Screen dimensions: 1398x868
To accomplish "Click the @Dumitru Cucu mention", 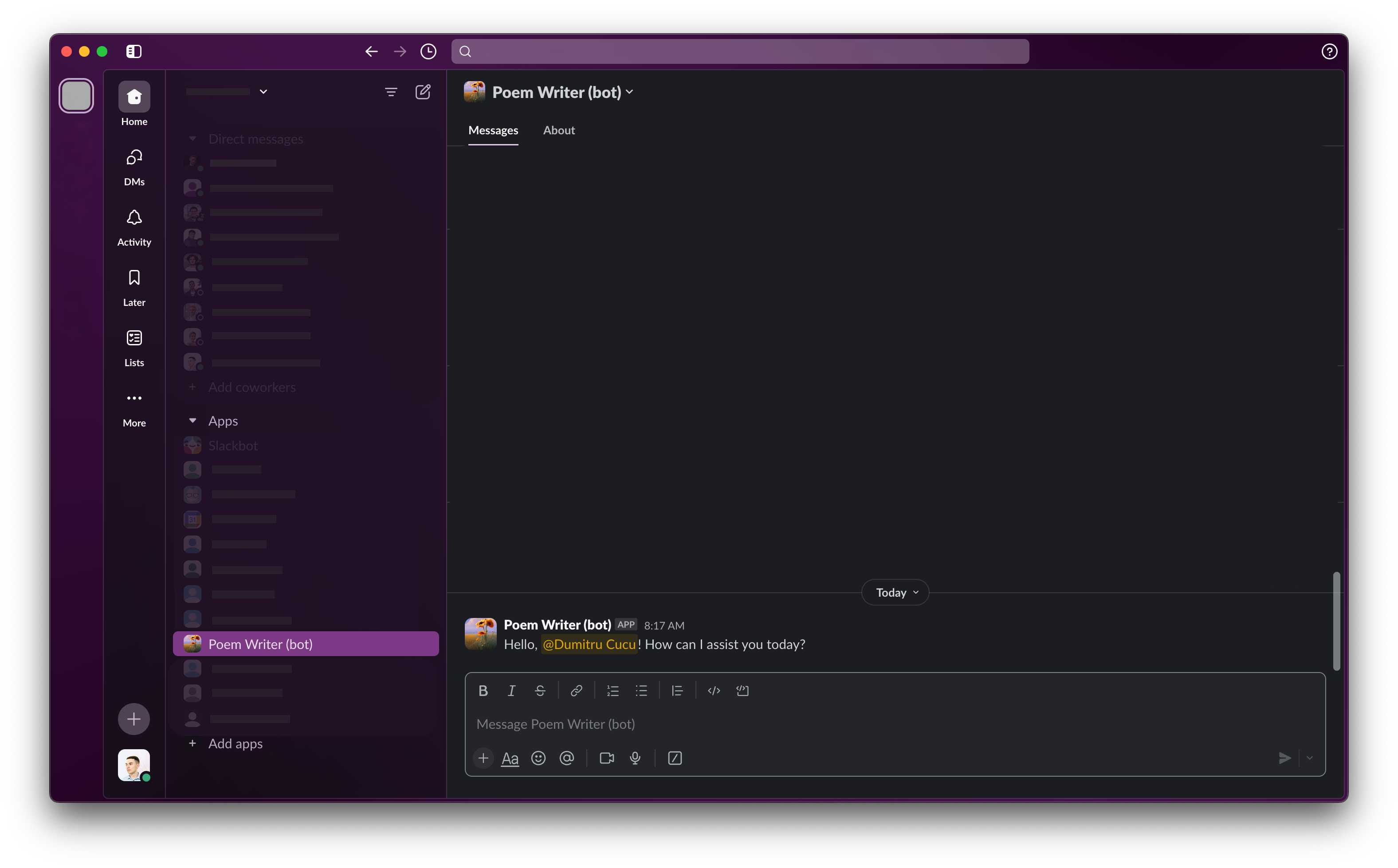I will click(589, 645).
